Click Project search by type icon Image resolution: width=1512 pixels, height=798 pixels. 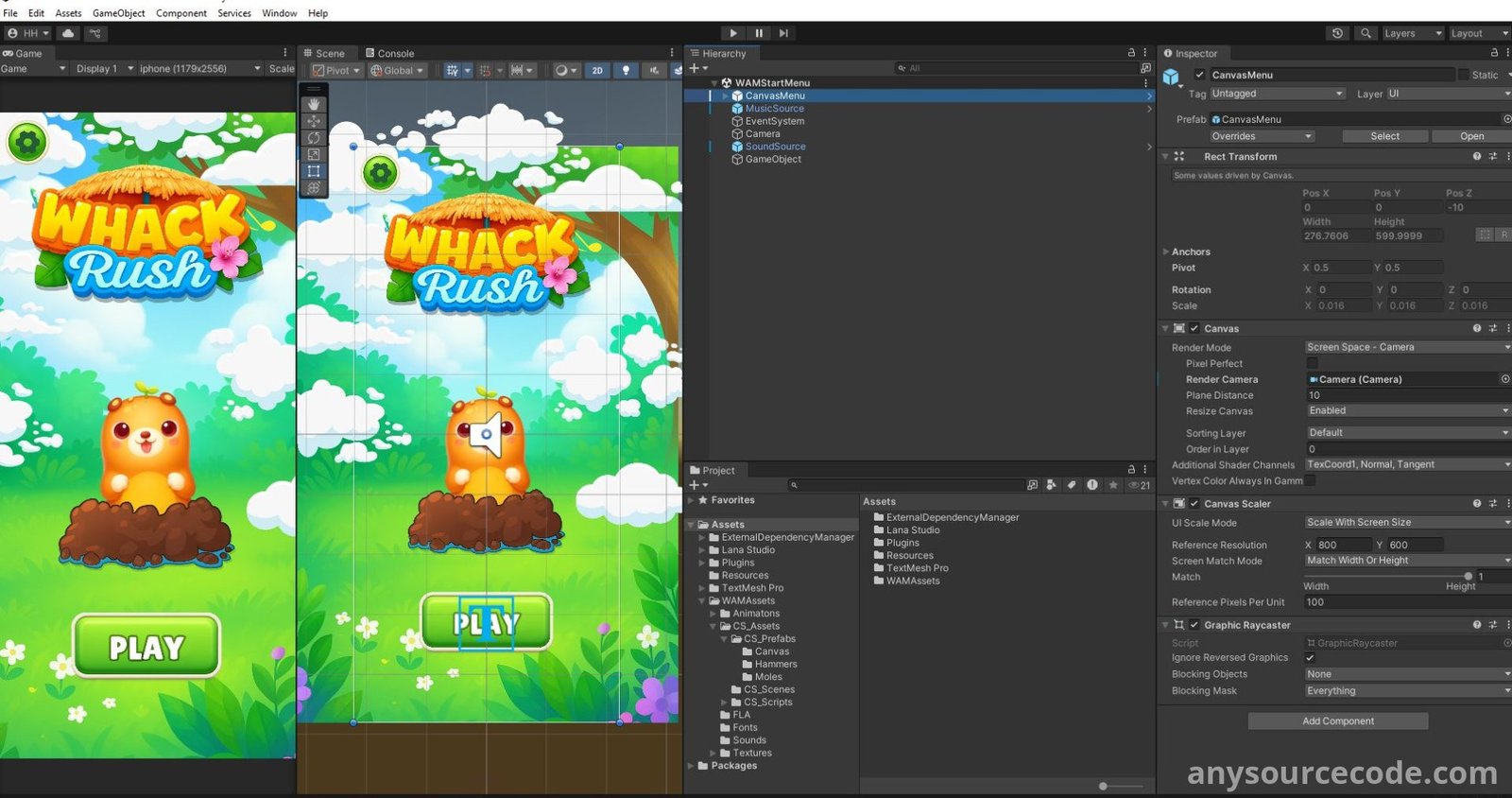[x=1051, y=485]
